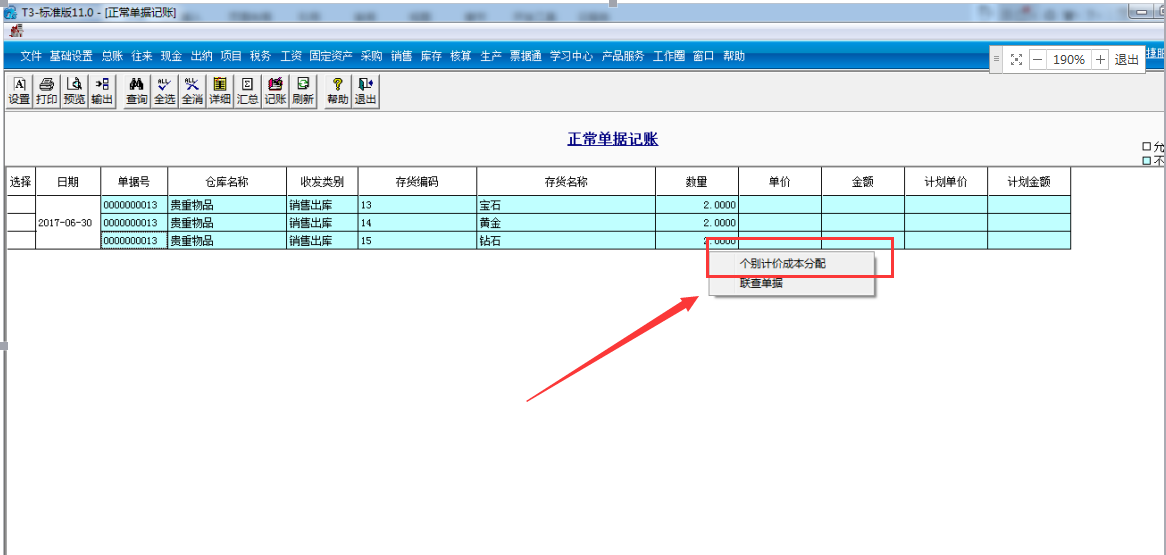1166x555 pixels.
Task: Click 全消 deselect-all toolbar icon
Action: 192,92
